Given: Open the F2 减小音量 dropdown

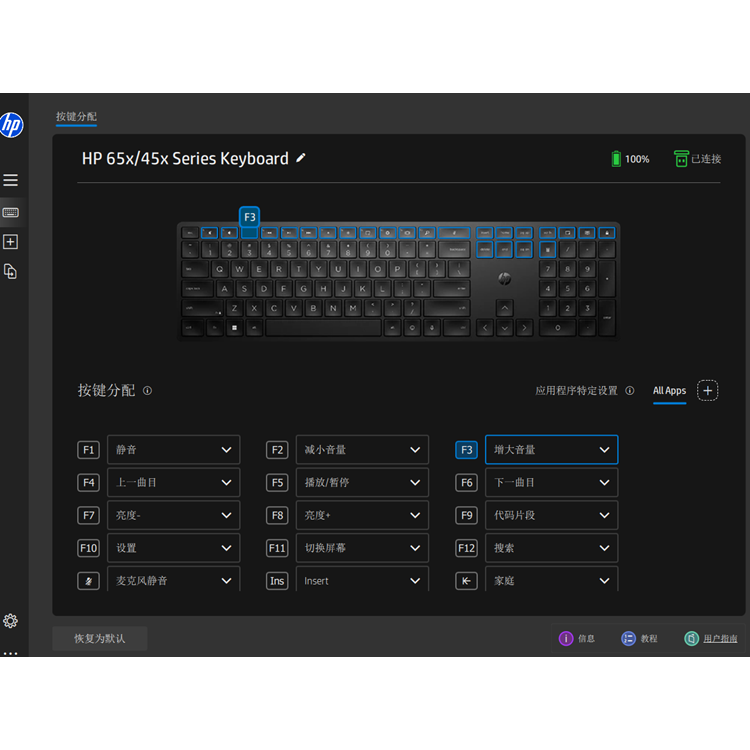Looking at the screenshot, I should coord(362,450).
